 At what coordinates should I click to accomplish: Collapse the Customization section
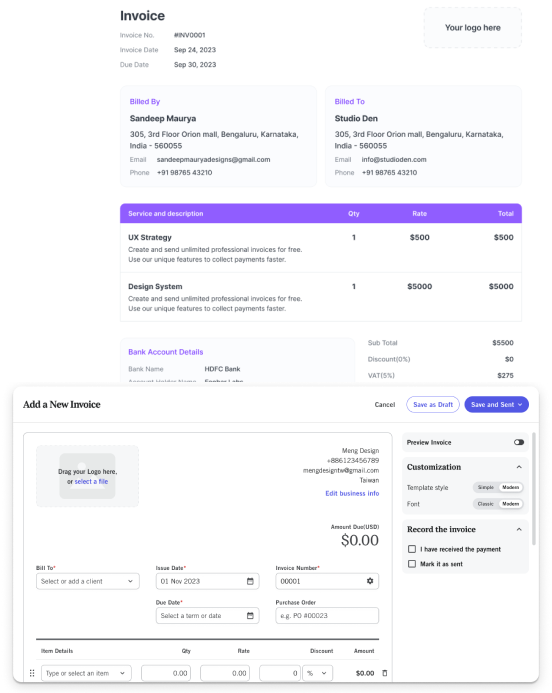(519, 467)
